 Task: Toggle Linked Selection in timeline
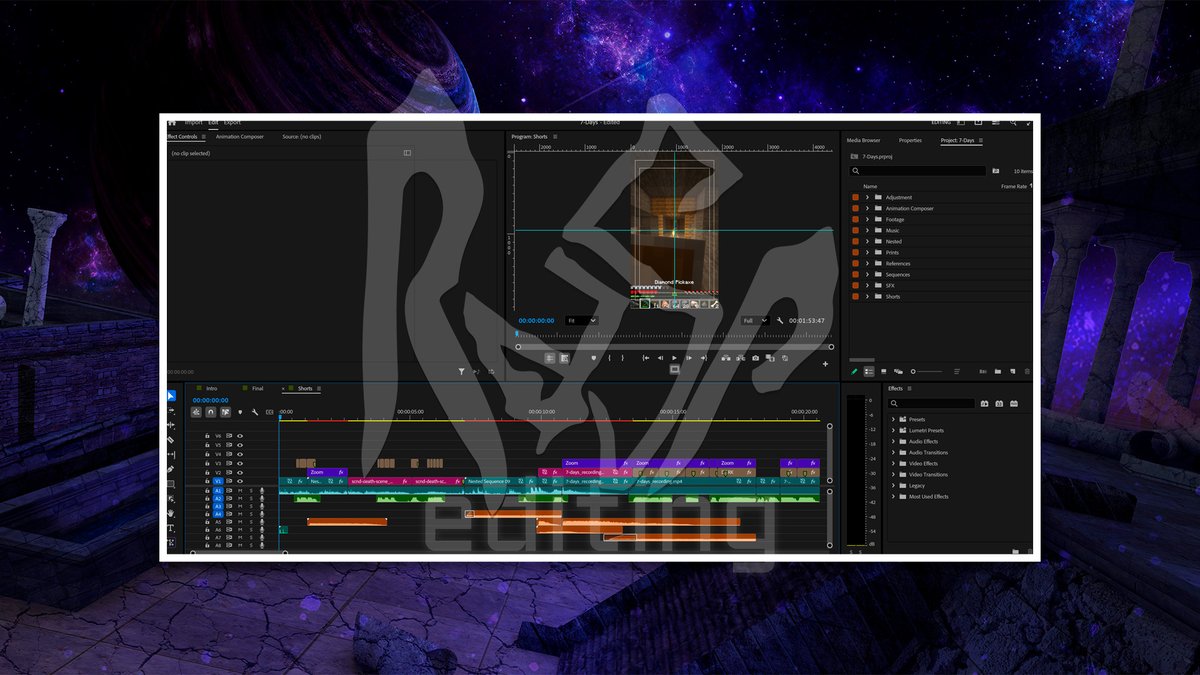[x=226, y=412]
